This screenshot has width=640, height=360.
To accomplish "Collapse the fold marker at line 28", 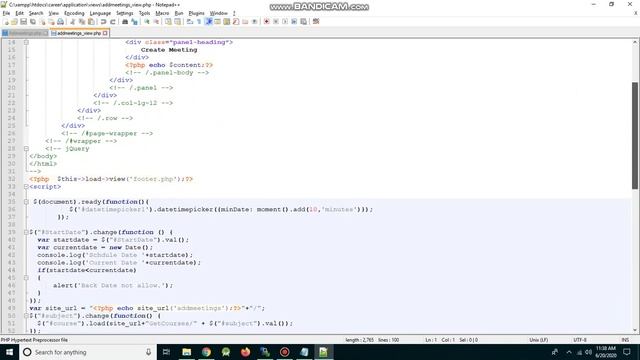I will [26, 149].
